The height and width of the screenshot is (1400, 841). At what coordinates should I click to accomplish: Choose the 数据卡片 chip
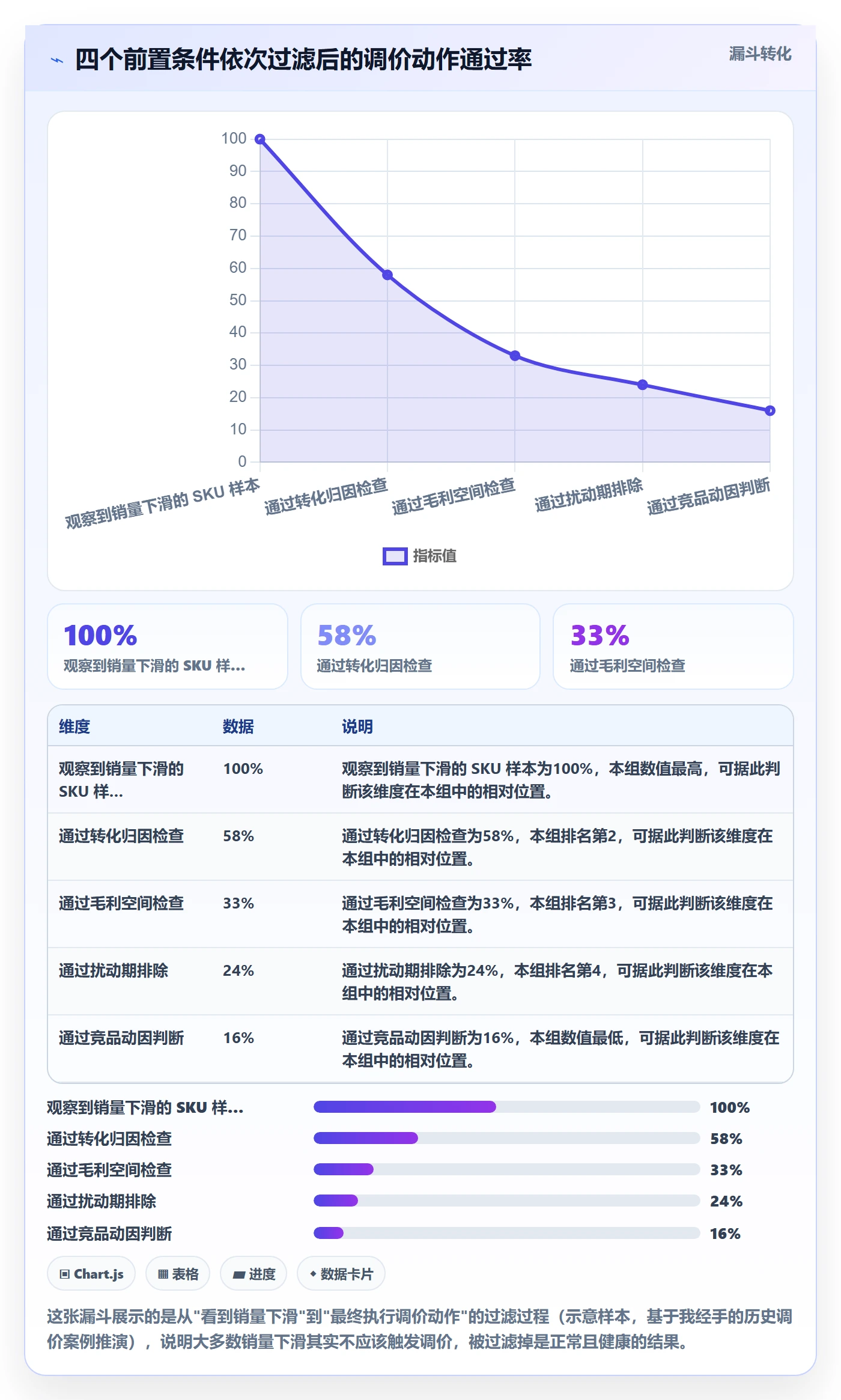point(341,1274)
